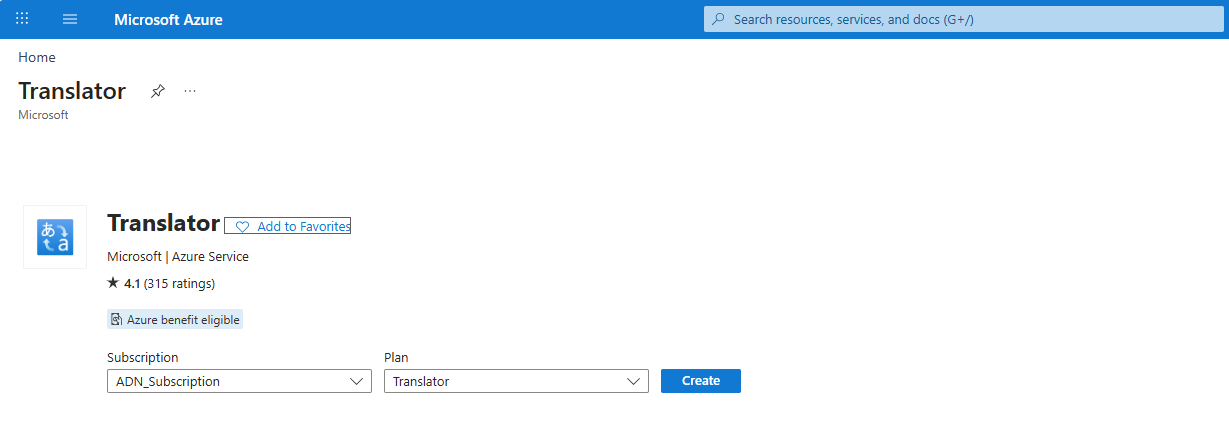Viewport: 1229px width, 423px height.
Task: Select the 4.1 (315 ratings) text
Action: point(169,283)
